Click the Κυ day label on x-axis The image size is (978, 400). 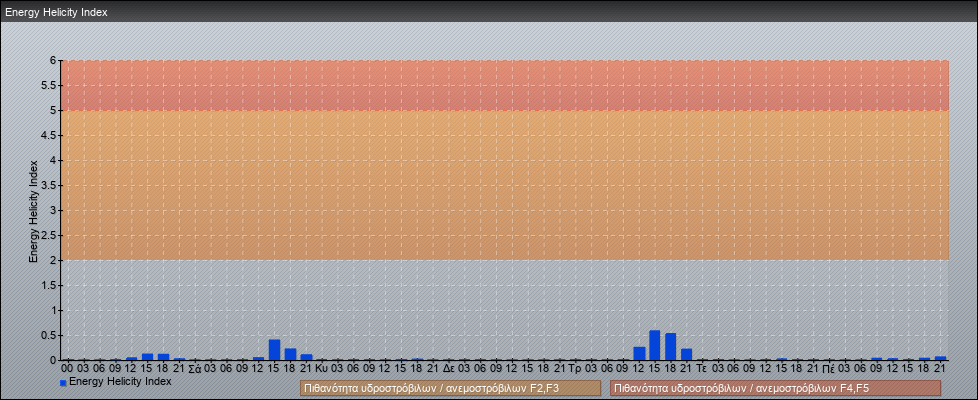click(x=321, y=368)
